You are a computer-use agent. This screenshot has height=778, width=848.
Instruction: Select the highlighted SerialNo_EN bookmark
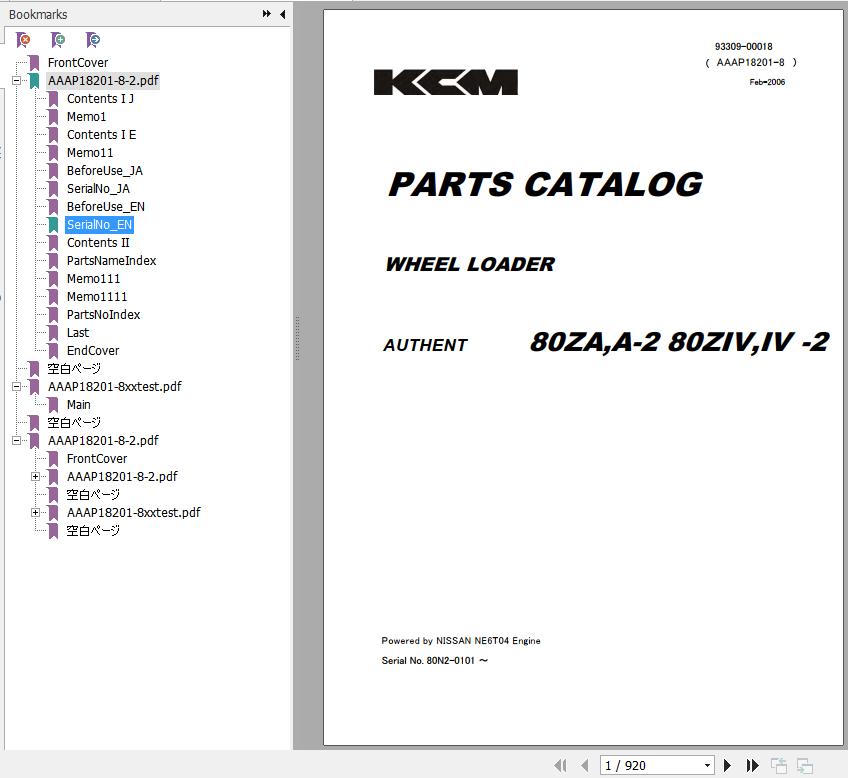point(100,225)
